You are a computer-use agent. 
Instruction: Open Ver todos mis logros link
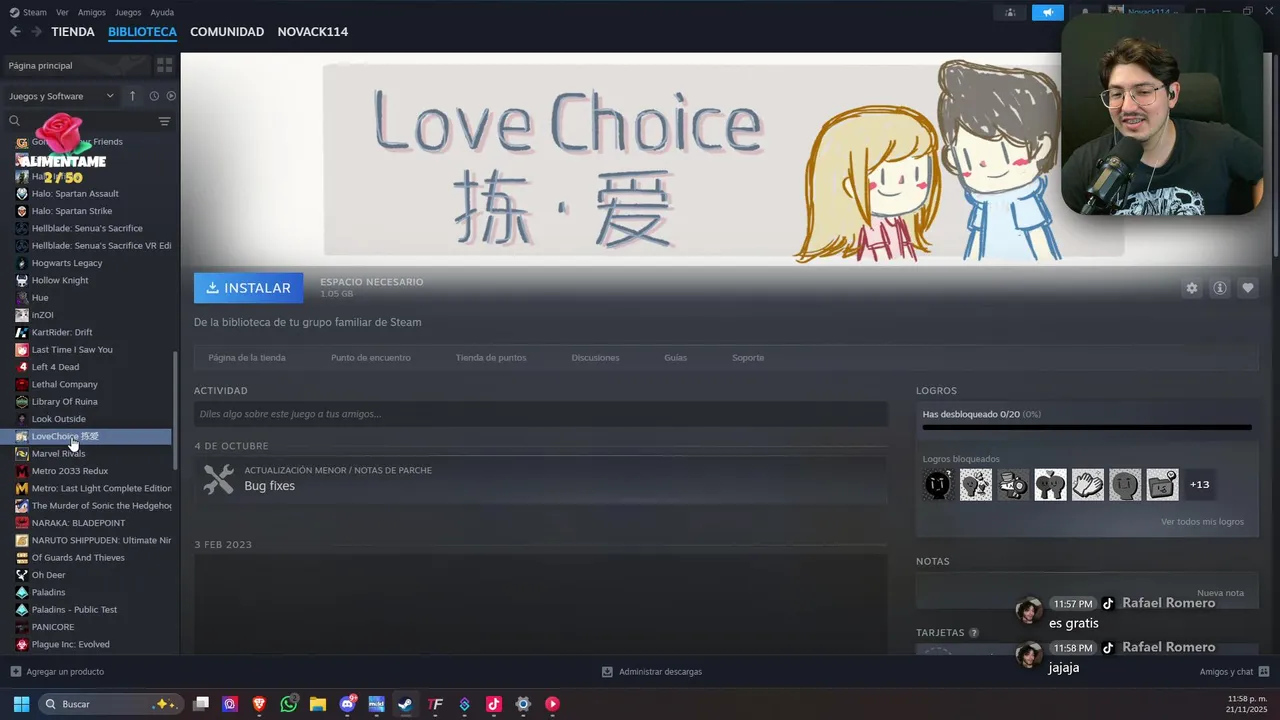pyautogui.click(x=1202, y=522)
